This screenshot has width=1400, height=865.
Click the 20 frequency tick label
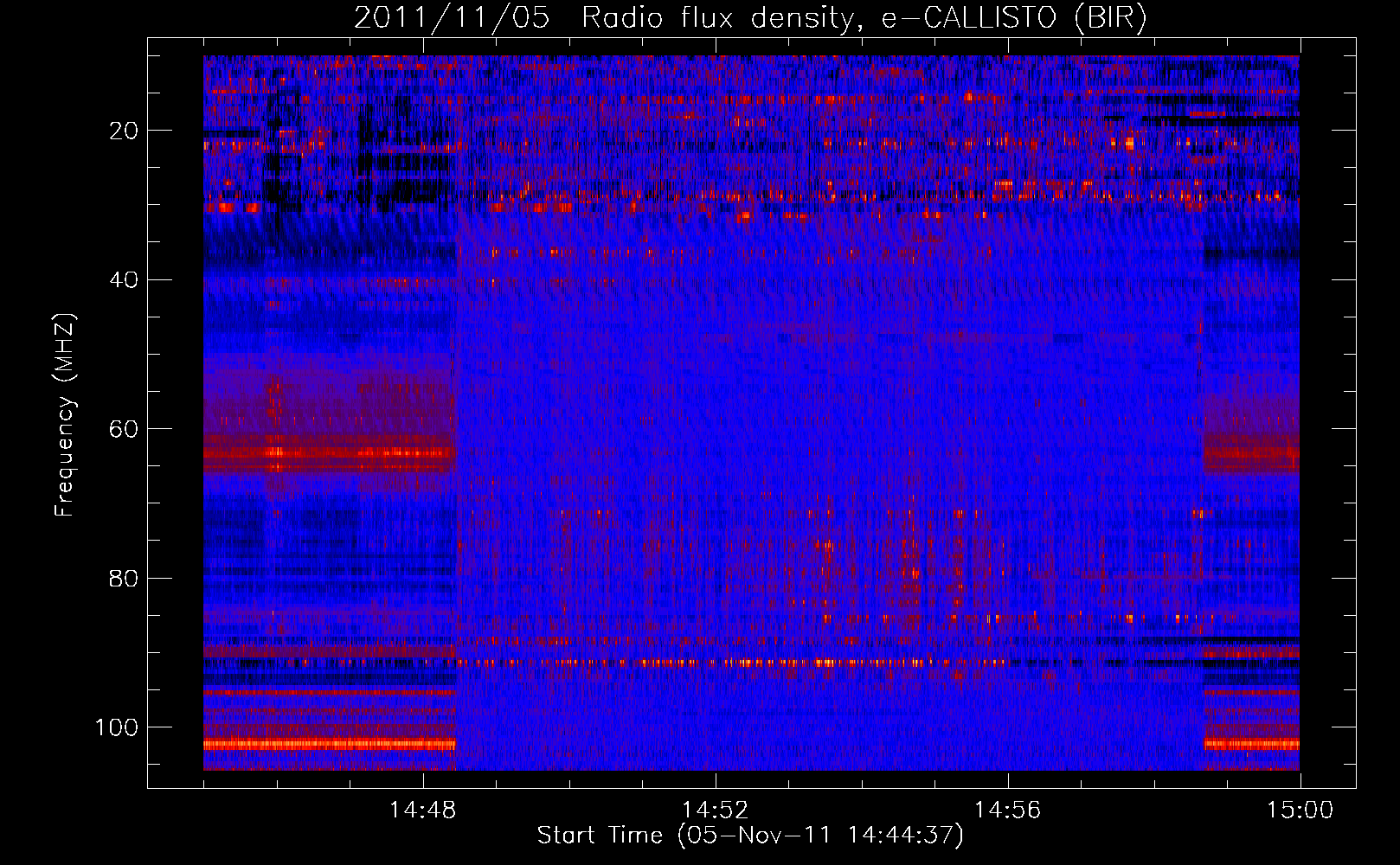point(124,131)
